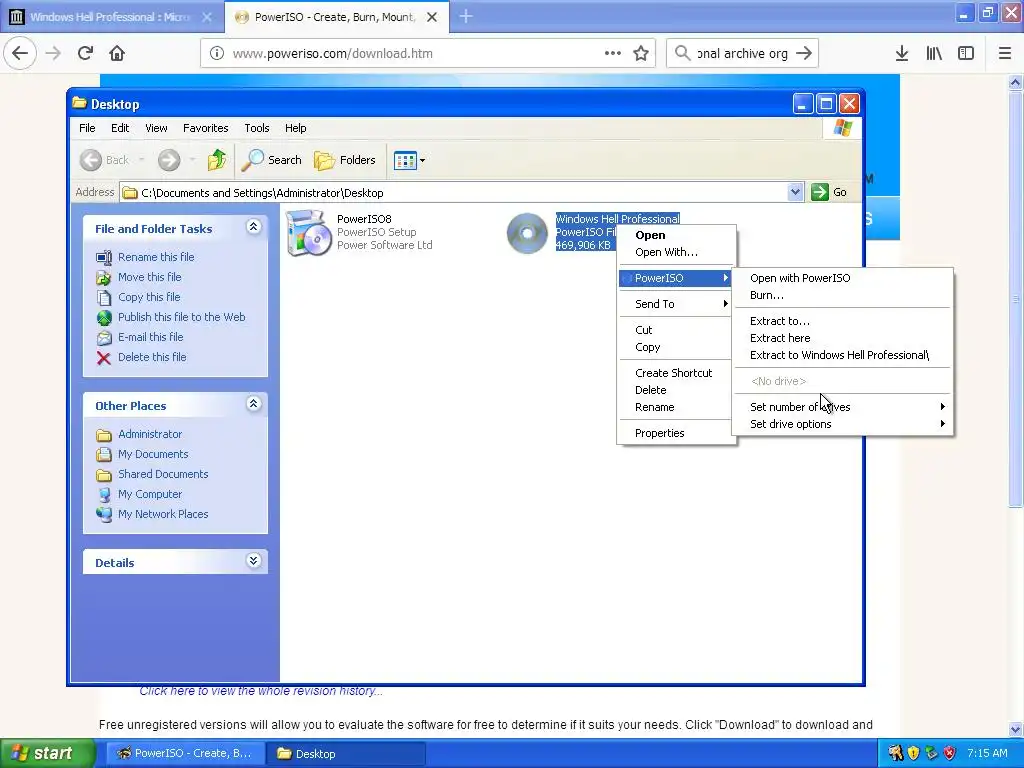The image size is (1024, 768).
Task: Toggle Firefox sidebar icon
Action: pos(966,53)
